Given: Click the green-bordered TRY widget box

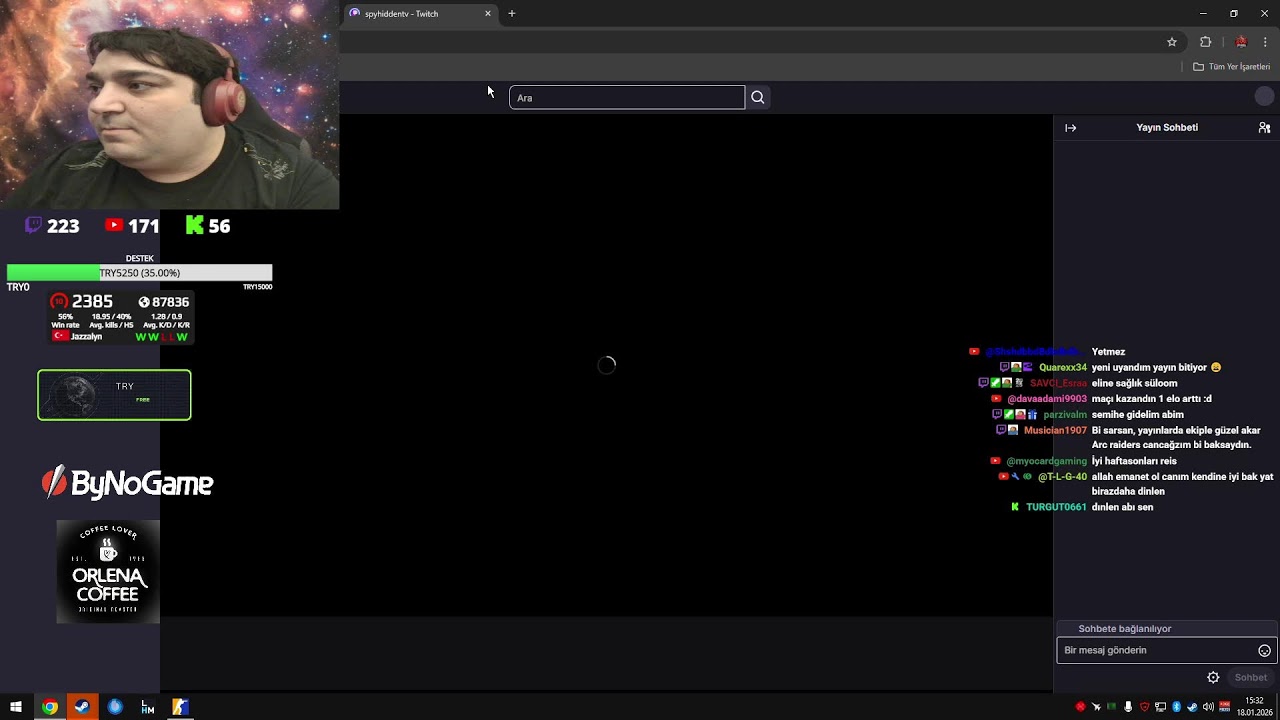Looking at the screenshot, I should click(114, 395).
